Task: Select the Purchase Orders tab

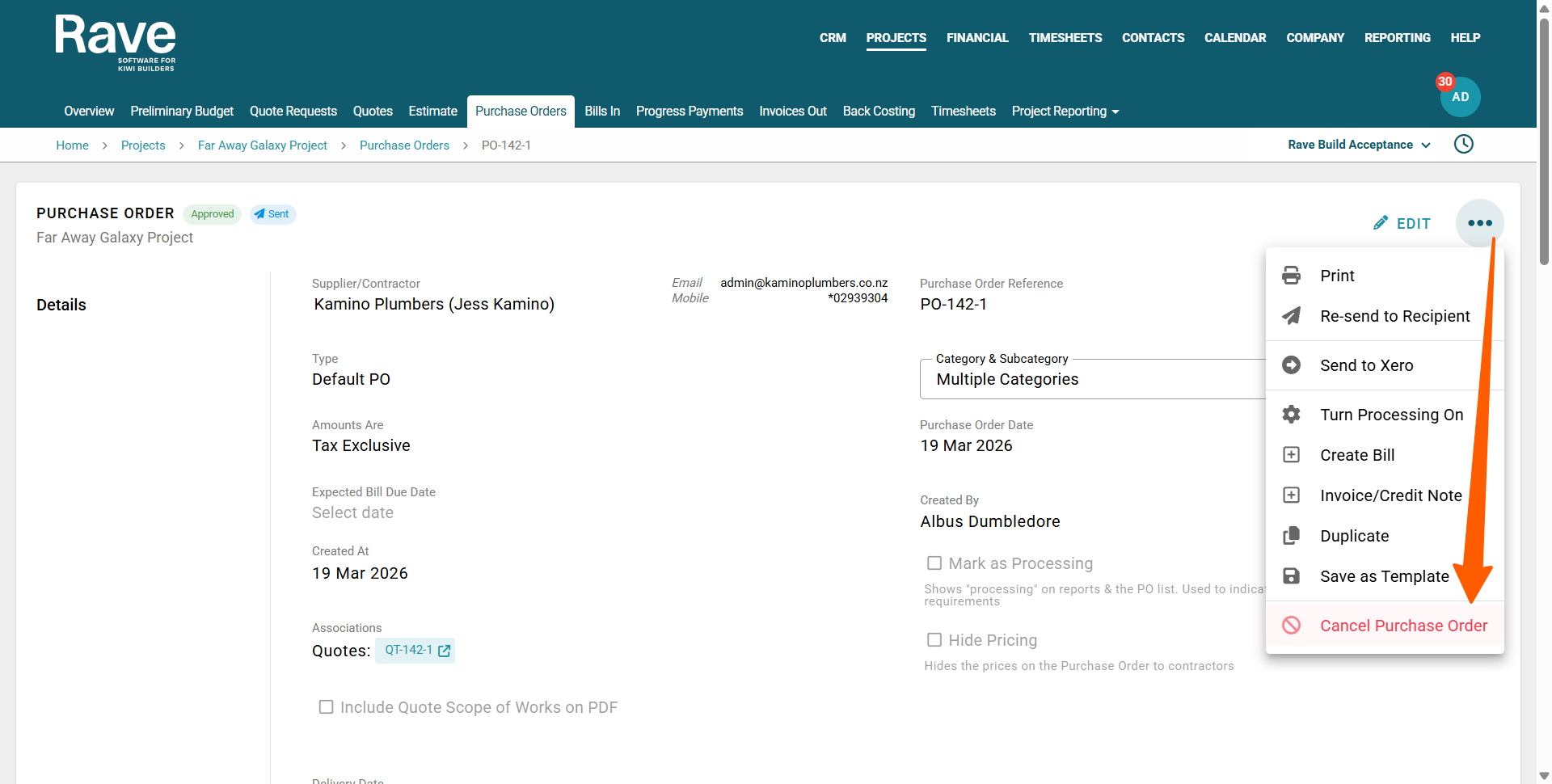Action: click(x=521, y=112)
